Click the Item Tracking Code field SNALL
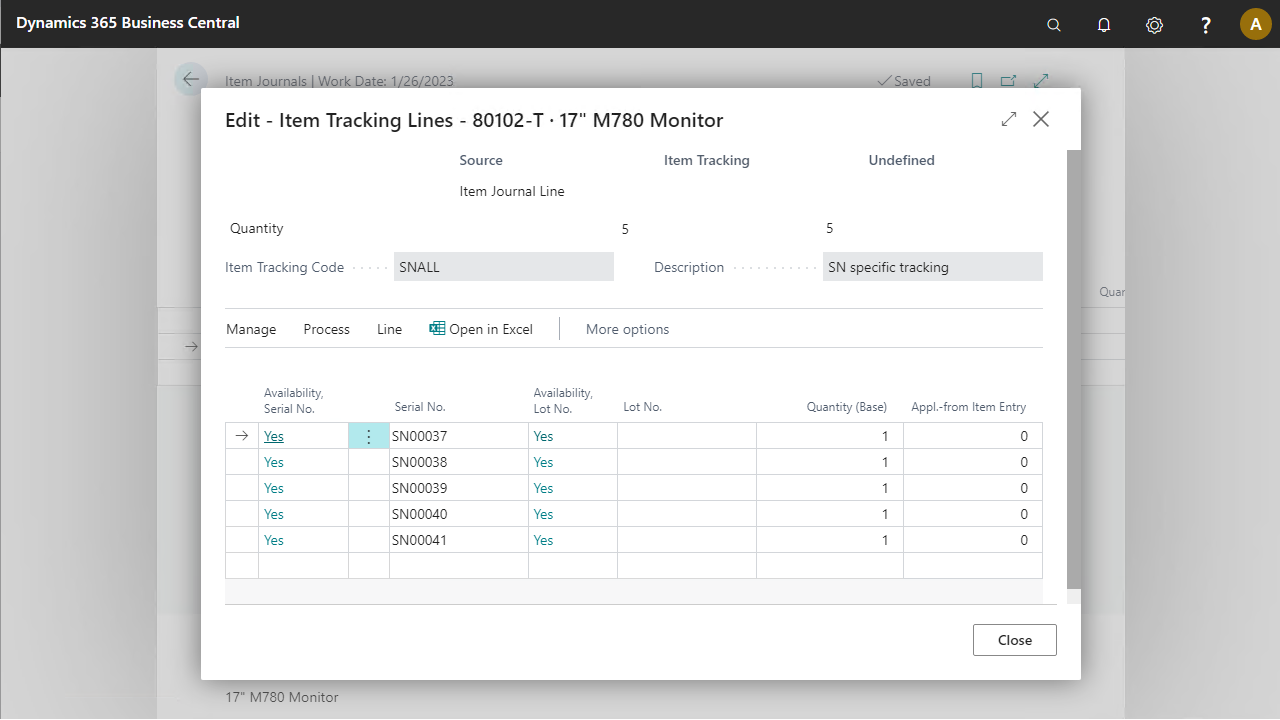Image resolution: width=1280 pixels, height=720 pixels. [x=504, y=267]
